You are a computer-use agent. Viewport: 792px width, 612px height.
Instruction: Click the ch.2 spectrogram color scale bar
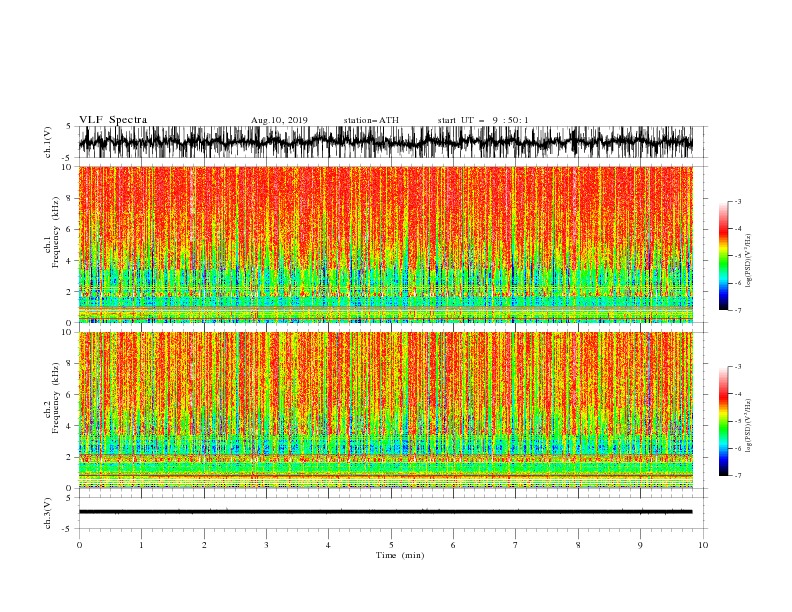point(723,421)
